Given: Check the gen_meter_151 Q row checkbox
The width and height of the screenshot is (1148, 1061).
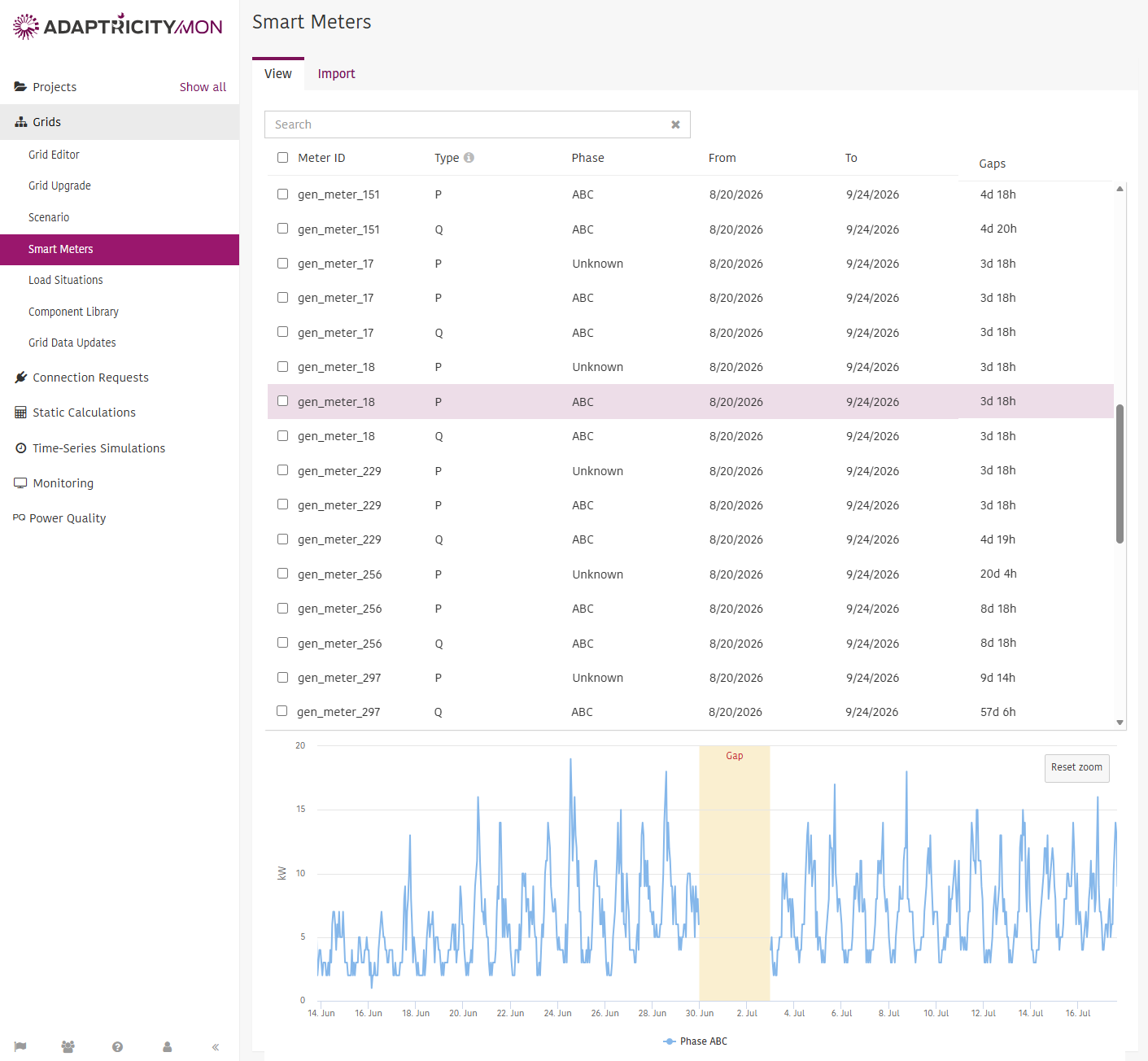Looking at the screenshot, I should (282, 229).
